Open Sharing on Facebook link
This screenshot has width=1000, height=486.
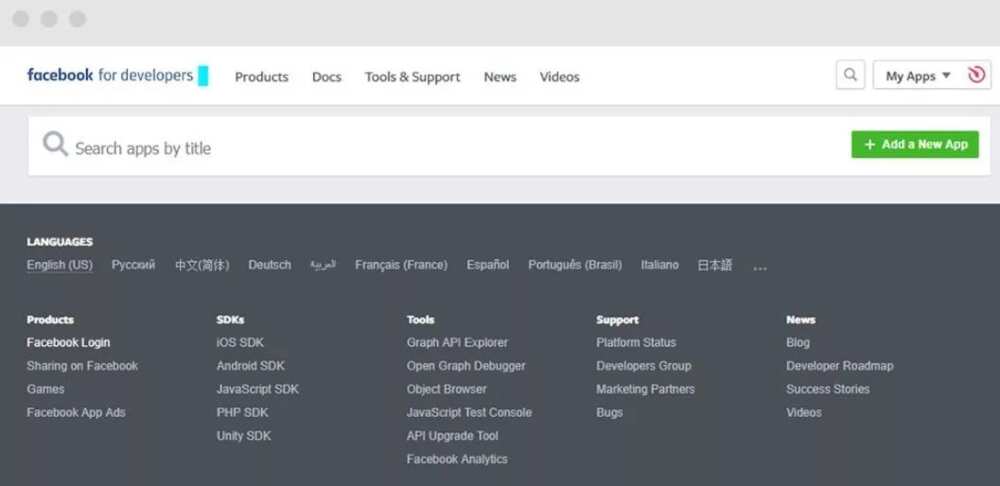click(x=82, y=366)
